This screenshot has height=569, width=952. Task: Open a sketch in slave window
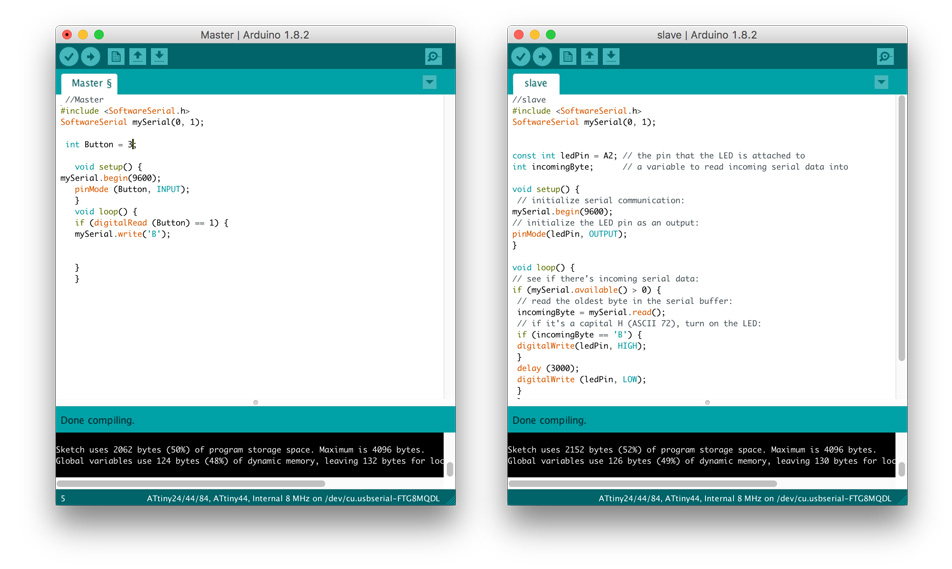coord(590,56)
